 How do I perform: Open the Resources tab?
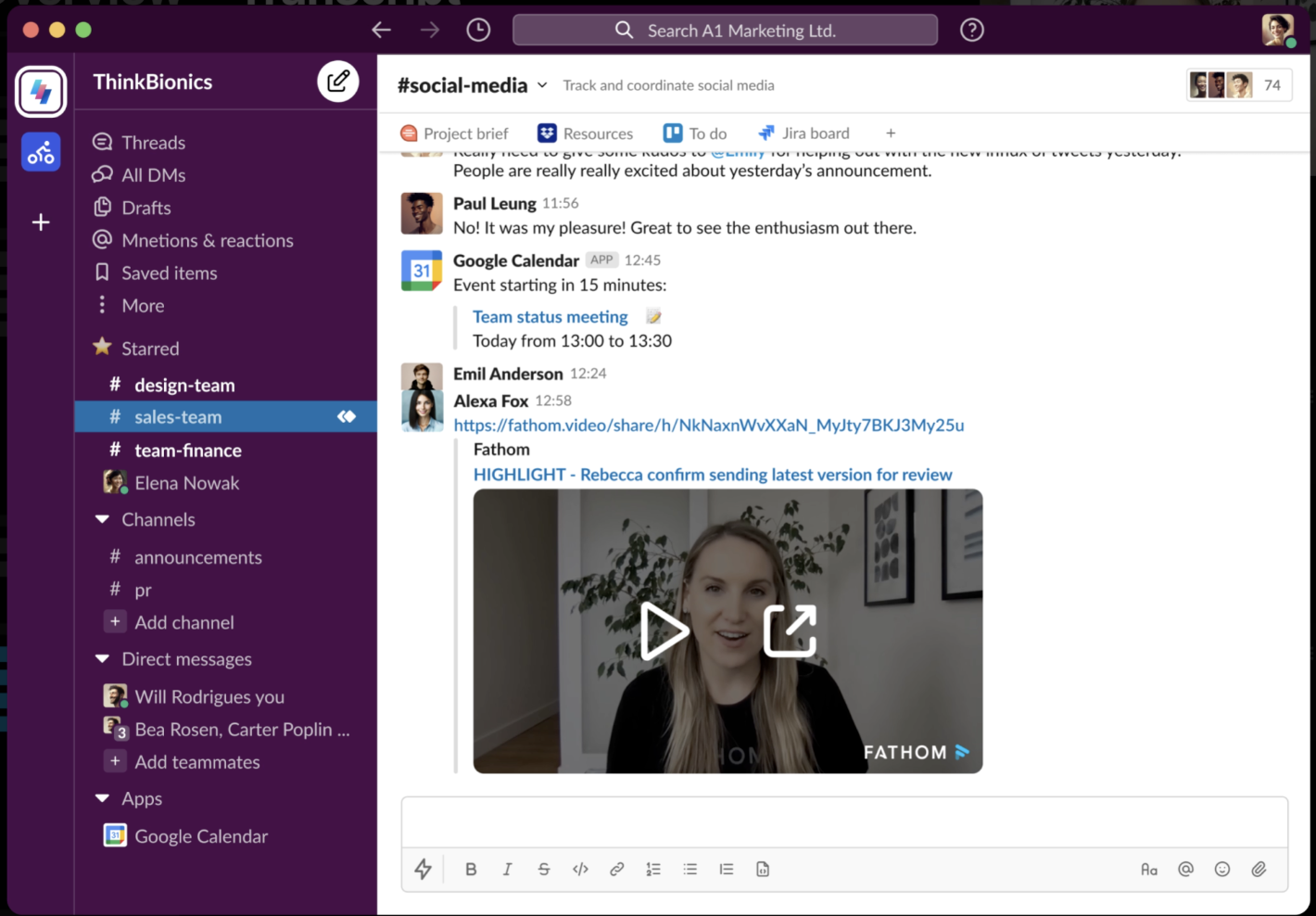click(x=586, y=134)
